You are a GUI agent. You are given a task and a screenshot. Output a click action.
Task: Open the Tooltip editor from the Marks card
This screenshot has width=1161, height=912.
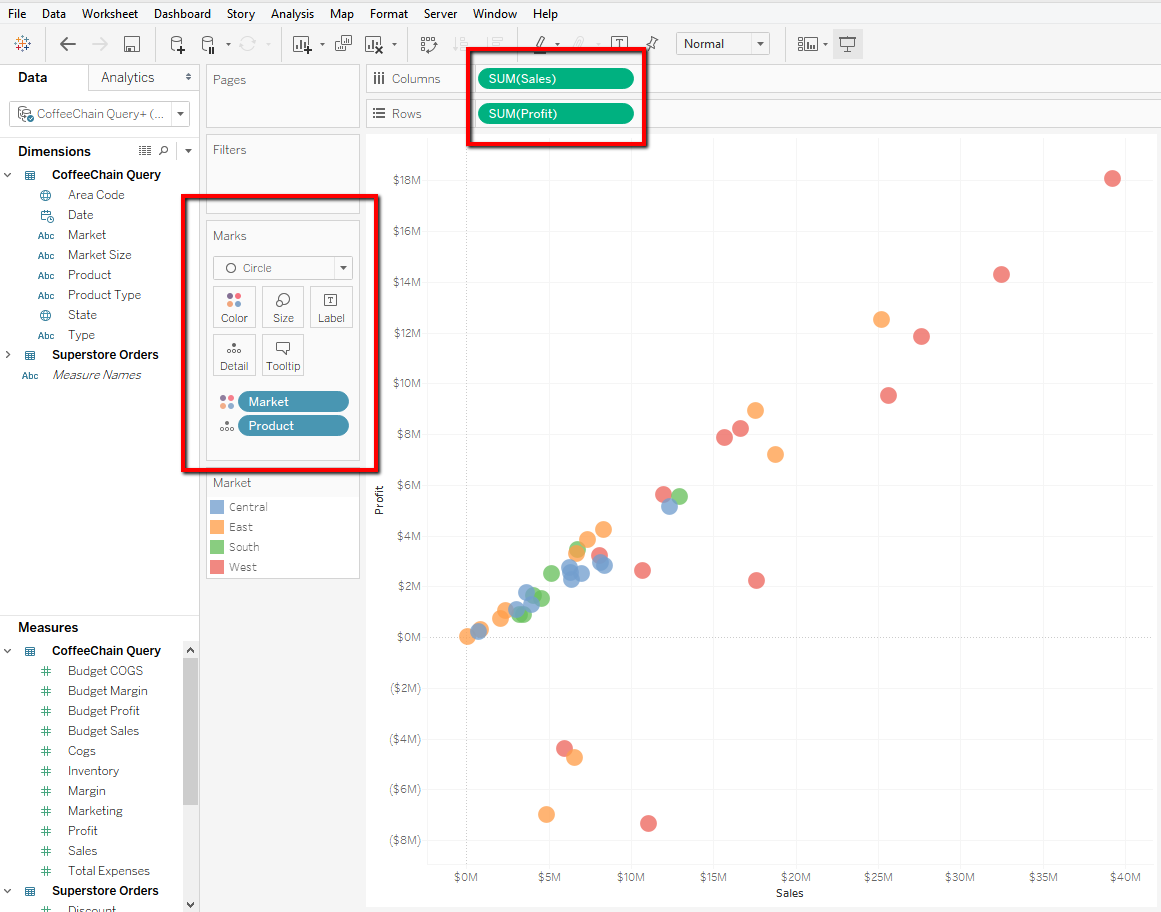click(282, 354)
